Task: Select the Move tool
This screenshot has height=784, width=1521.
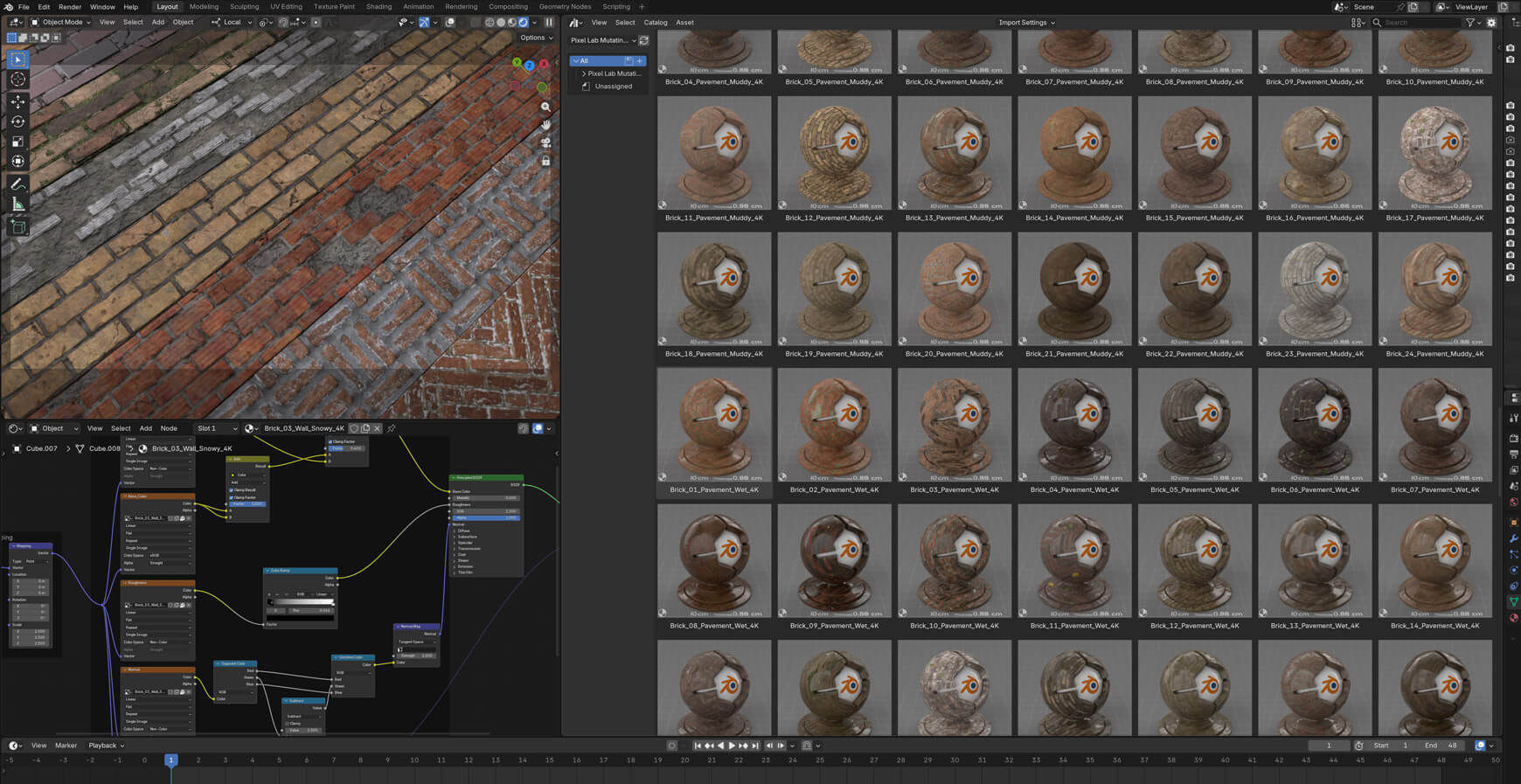Action: tap(17, 101)
